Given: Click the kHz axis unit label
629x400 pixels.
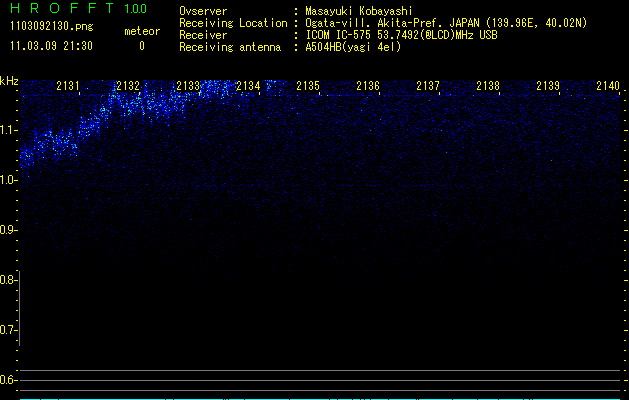Looking at the screenshot, I should click(9, 81).
